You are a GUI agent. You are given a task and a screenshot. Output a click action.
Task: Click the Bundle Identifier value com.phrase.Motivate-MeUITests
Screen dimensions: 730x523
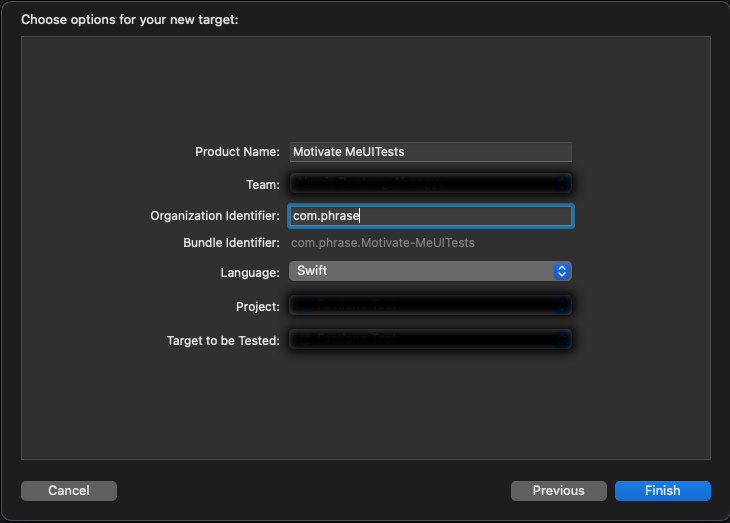click(x=382, y=243)
